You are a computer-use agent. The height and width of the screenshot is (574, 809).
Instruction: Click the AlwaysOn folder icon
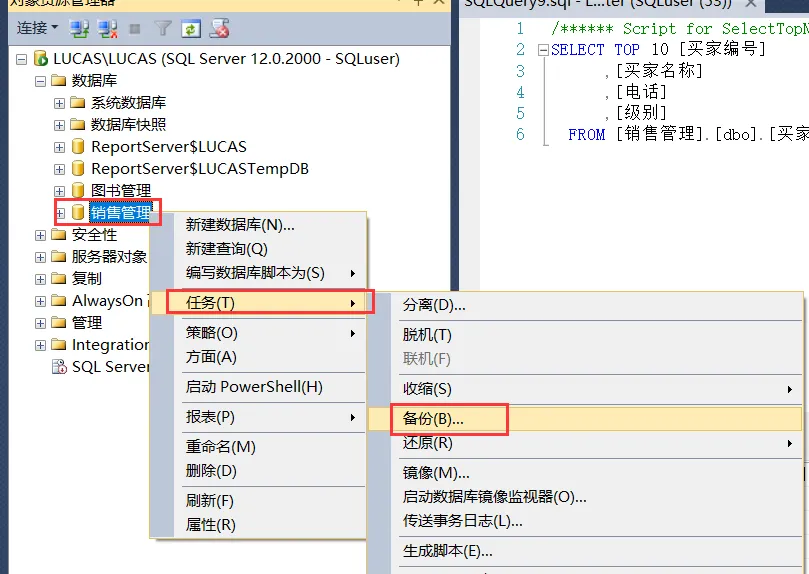click(59, 300)
